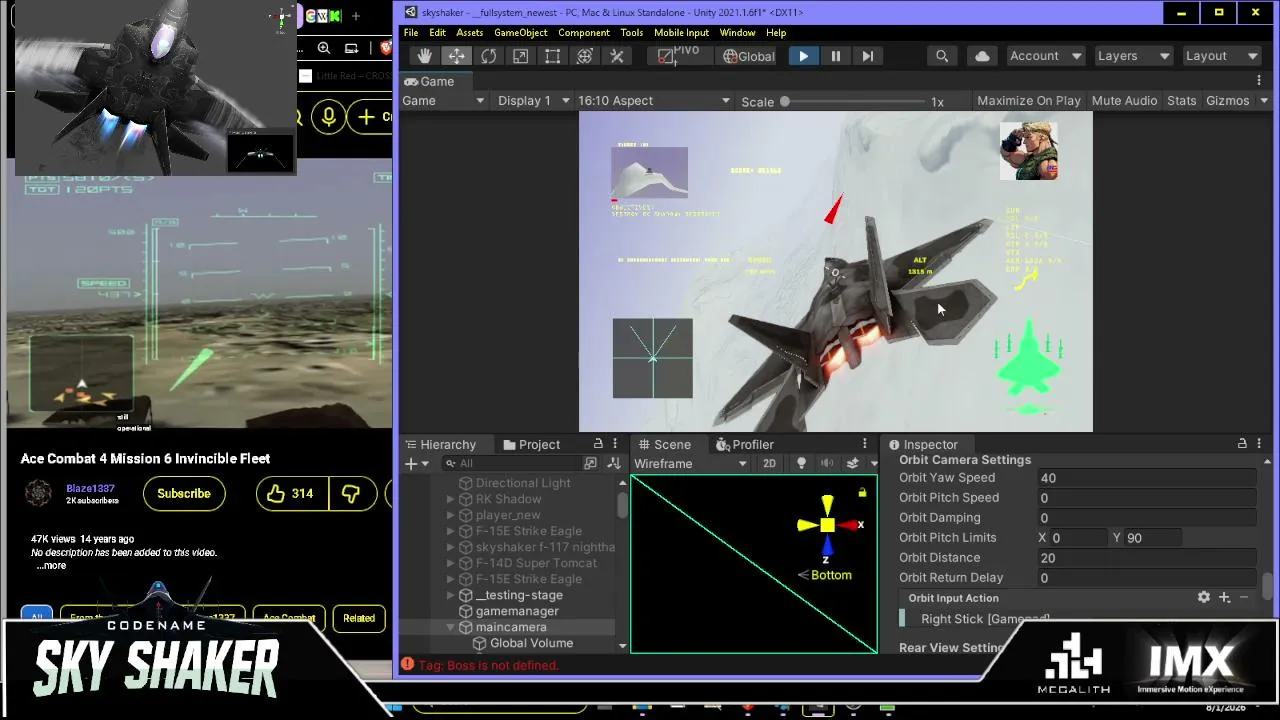
Task: Like the Ace Combat 4 video
Action: tap(291, 493)
